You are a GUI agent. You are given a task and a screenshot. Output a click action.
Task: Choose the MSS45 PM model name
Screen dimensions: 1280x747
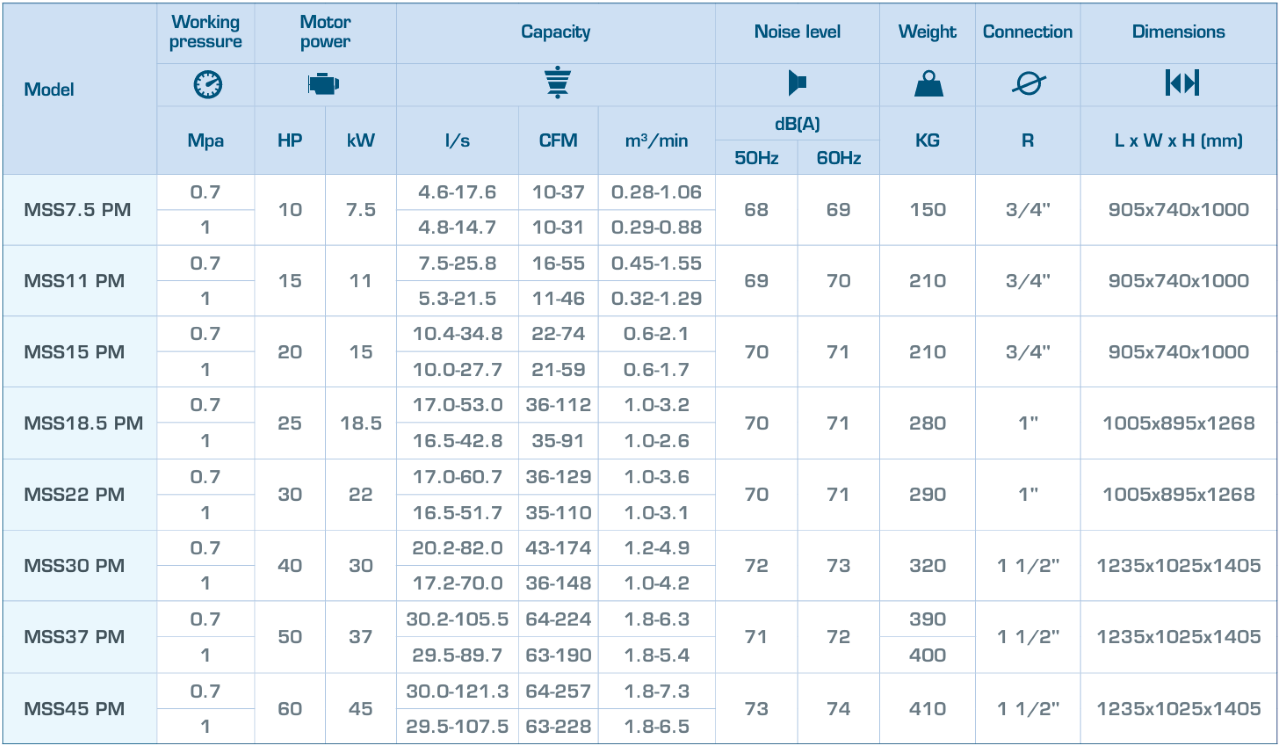pos(74,708)
